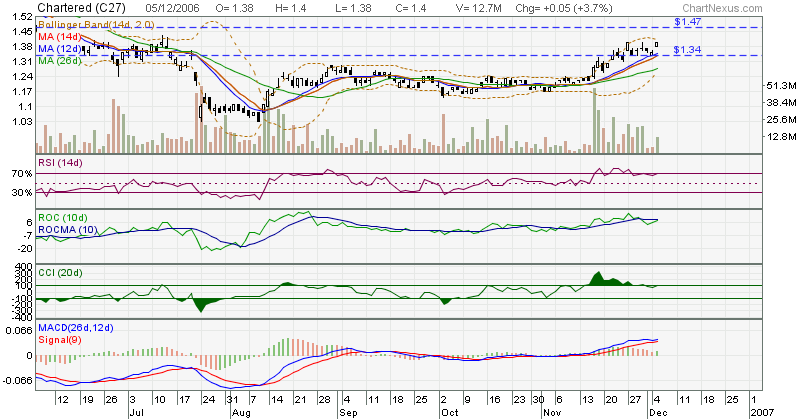800x419 pixels.
Task: Click the ROC -20 axis label
Action: (x=26, y=249)
